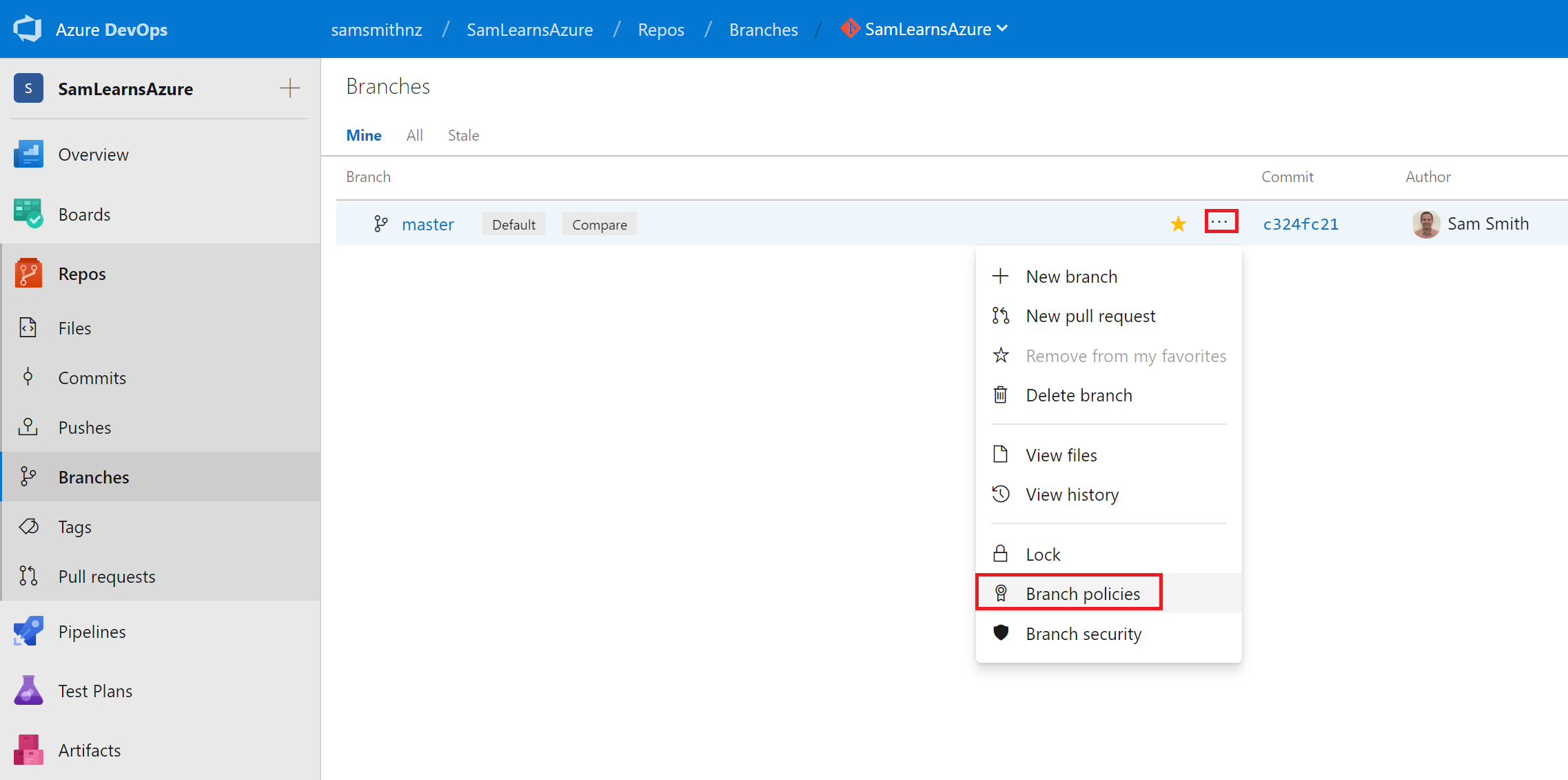This screenshot has height=780, width=1568.
Task: Switch to the Stale tab
Action: 463,135
